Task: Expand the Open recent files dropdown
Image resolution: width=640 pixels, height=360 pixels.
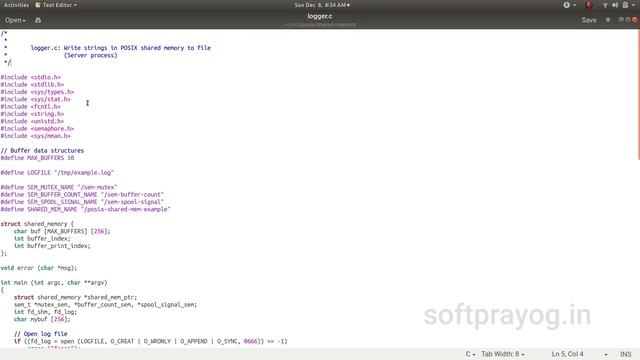Action: point(16,20)
